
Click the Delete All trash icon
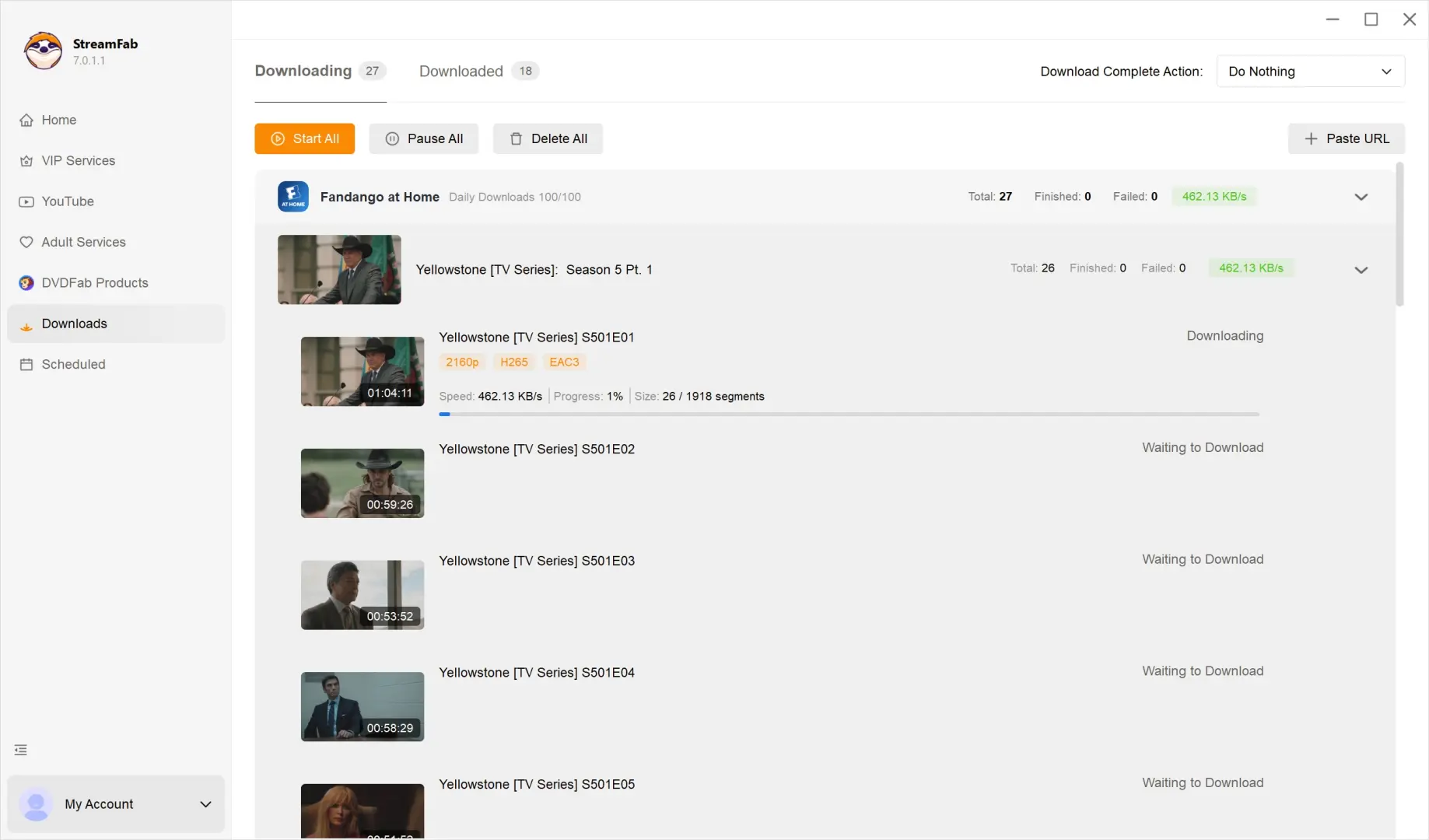[516, 138]
